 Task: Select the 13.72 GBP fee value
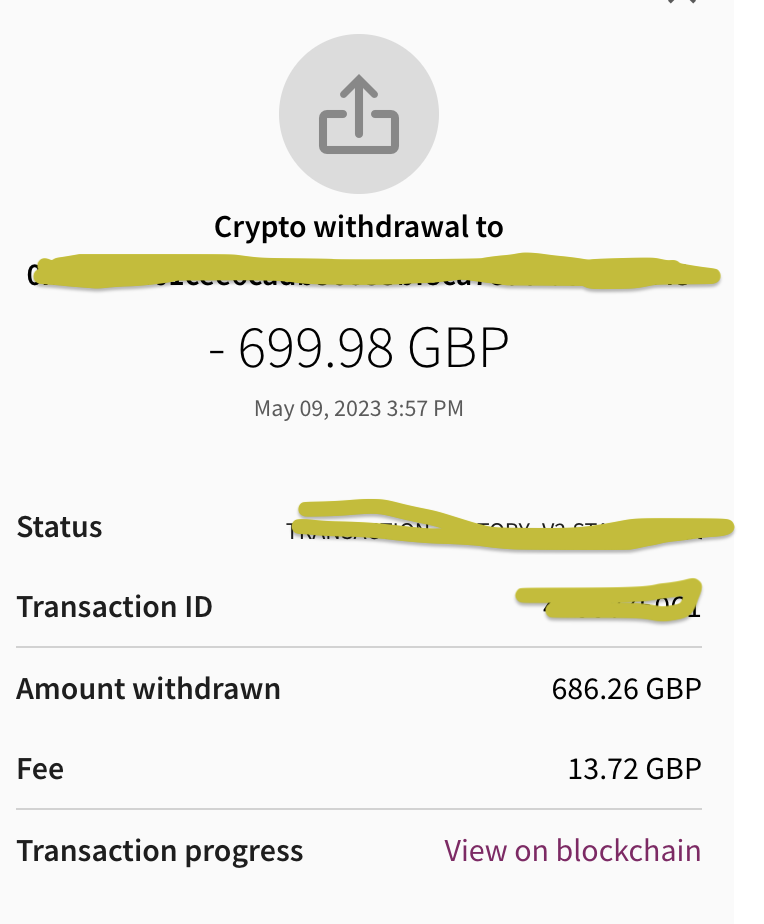[634, 769]
